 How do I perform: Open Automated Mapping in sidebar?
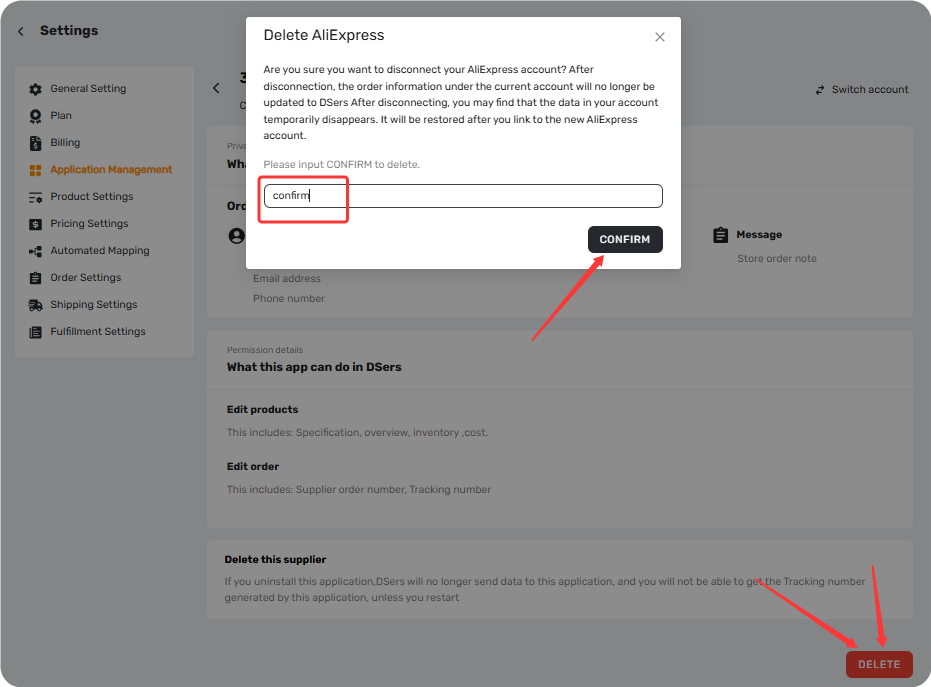click(101, 251)
